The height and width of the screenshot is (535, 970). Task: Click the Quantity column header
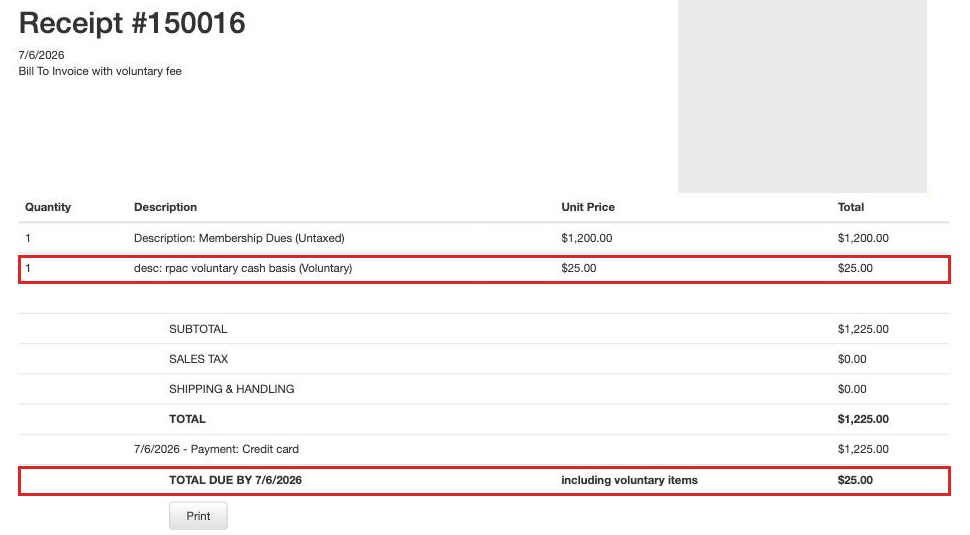pyautogui.click(x=48, y=207)
